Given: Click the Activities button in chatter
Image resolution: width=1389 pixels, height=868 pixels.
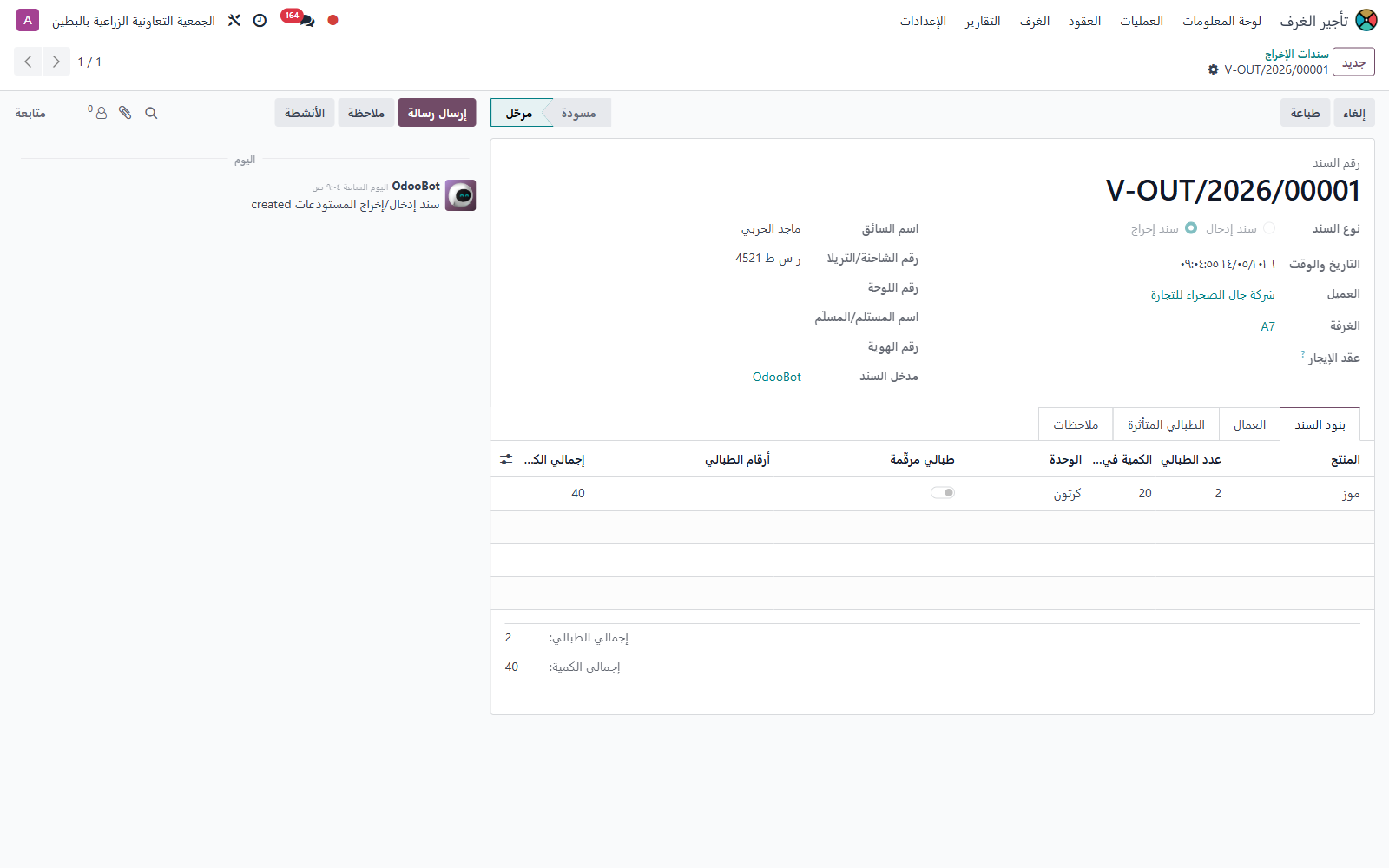Looking at the screenshot, I should 305,113.
